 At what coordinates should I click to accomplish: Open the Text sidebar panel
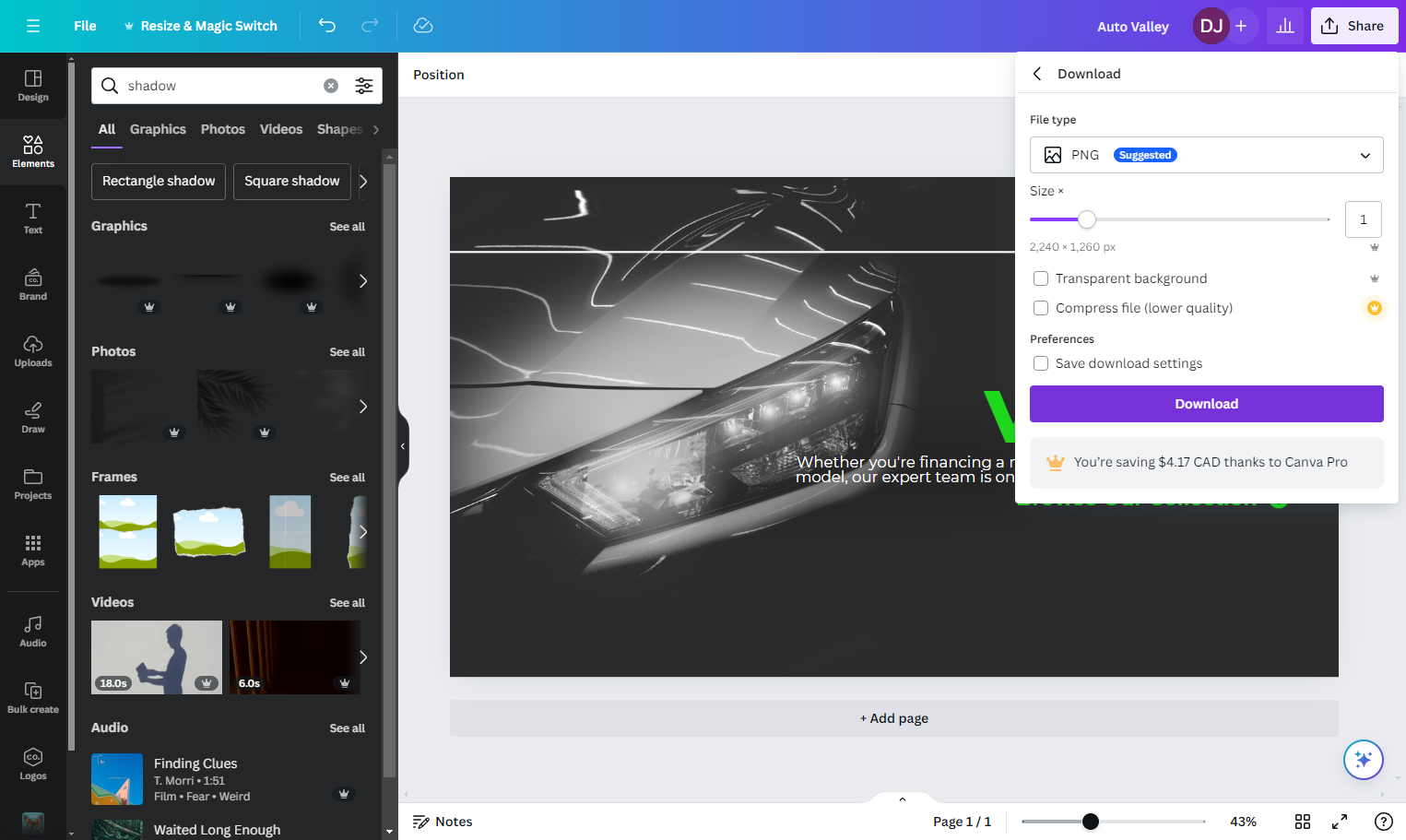click(33, 219)
